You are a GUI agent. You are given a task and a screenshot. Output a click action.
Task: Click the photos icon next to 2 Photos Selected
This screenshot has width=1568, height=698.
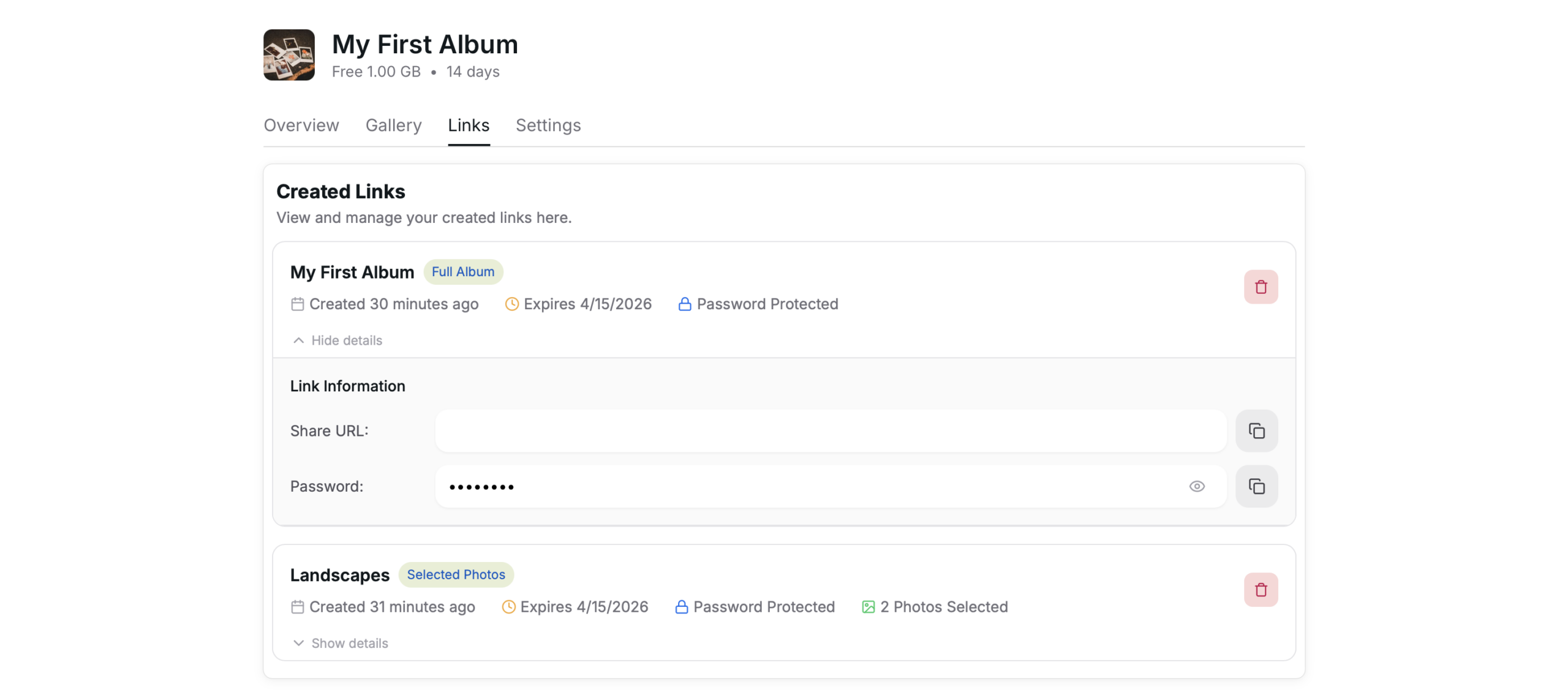(x=868, y=607)
